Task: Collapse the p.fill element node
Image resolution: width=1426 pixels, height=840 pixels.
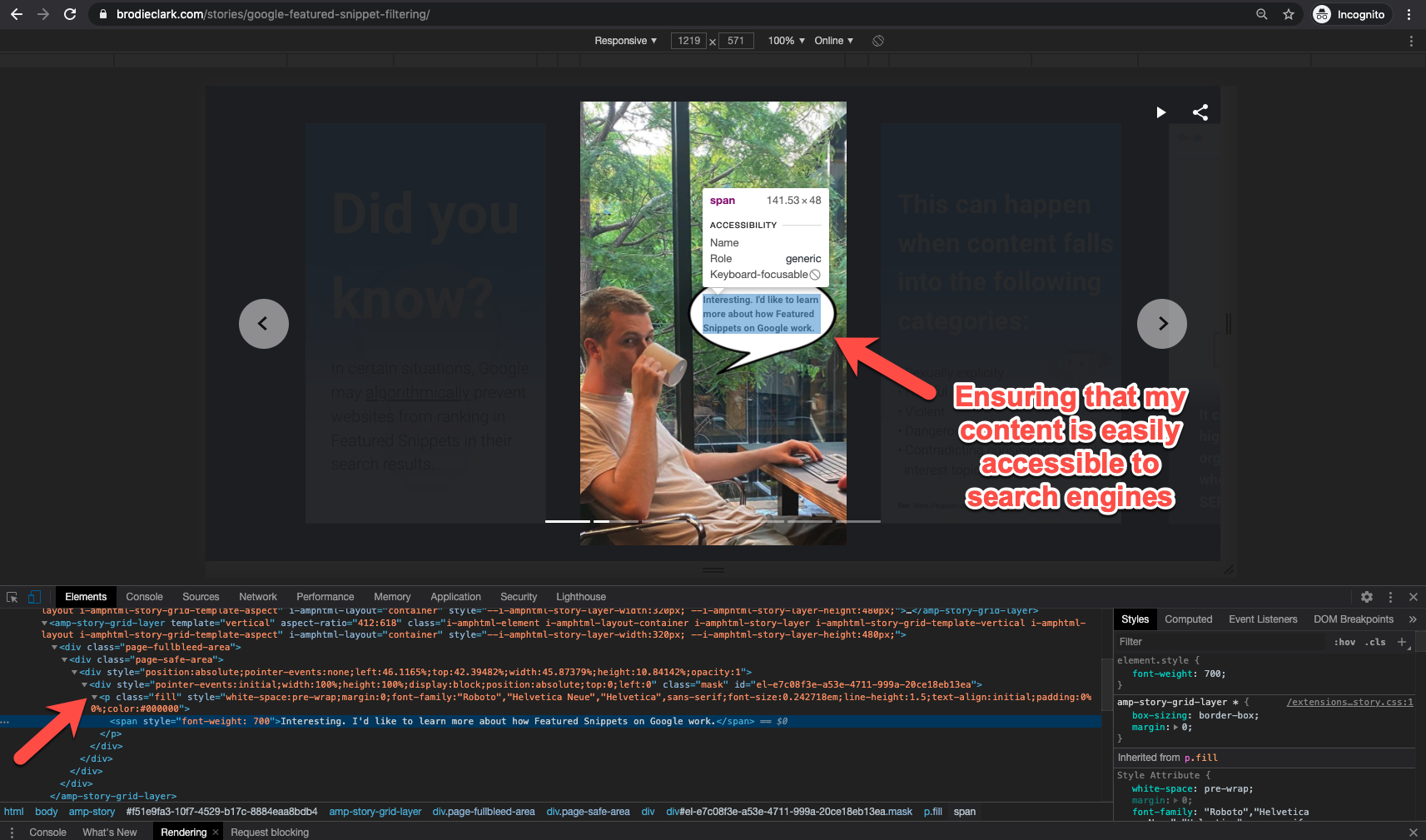Action: point(94,697)
